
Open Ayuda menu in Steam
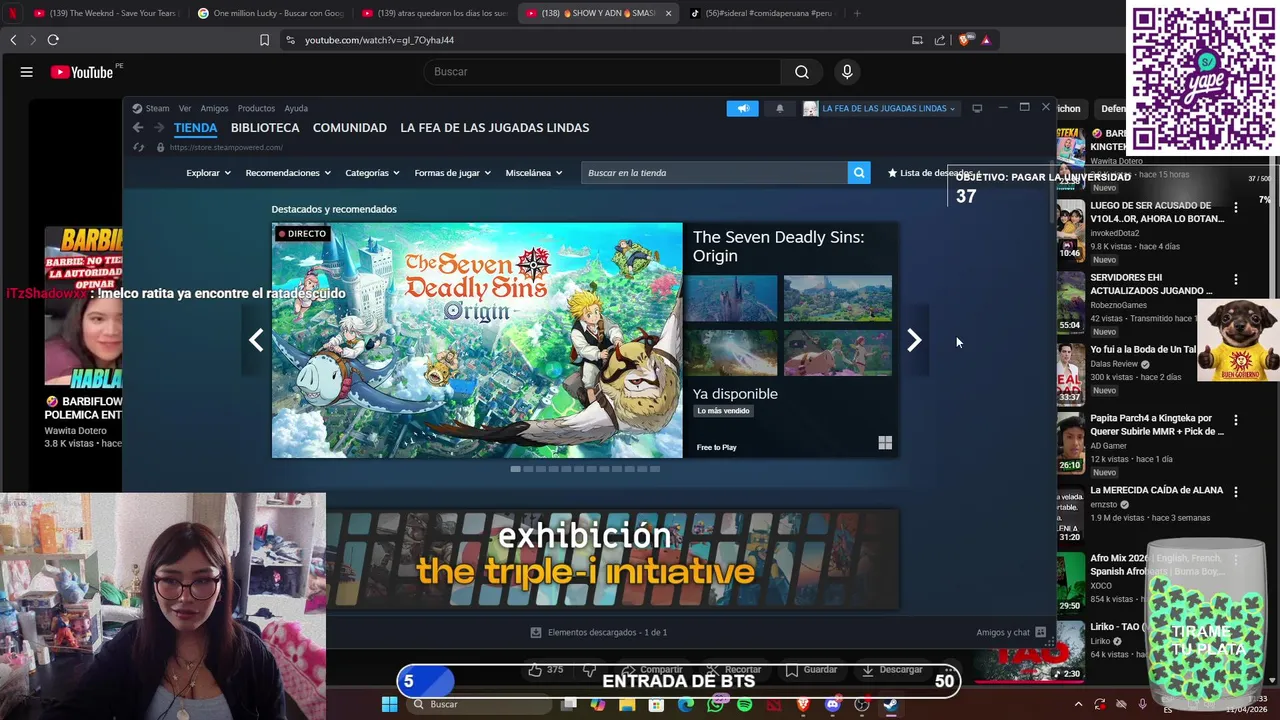[x=296, y=108]
